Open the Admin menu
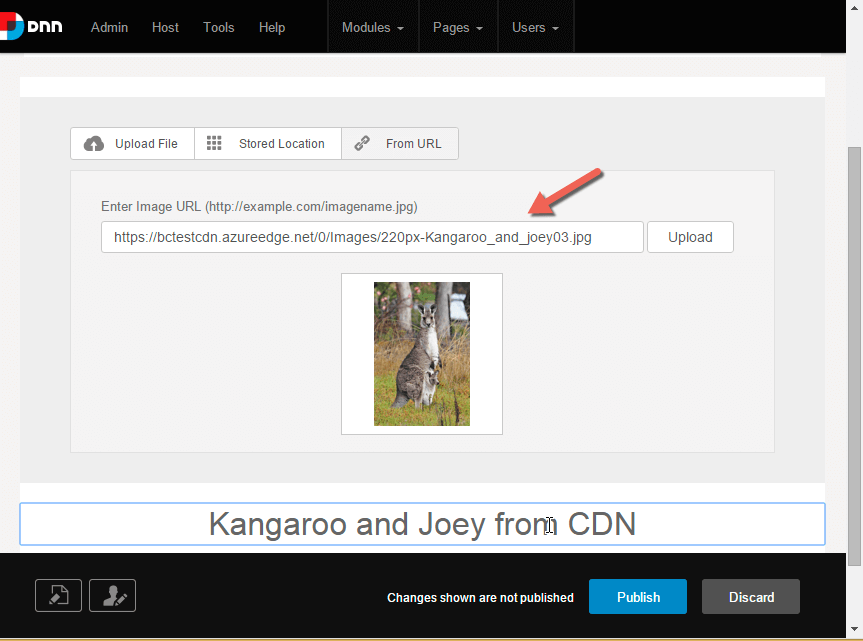Image resolution: width=863 pixels, height=641 pixels. coord(109,27)
